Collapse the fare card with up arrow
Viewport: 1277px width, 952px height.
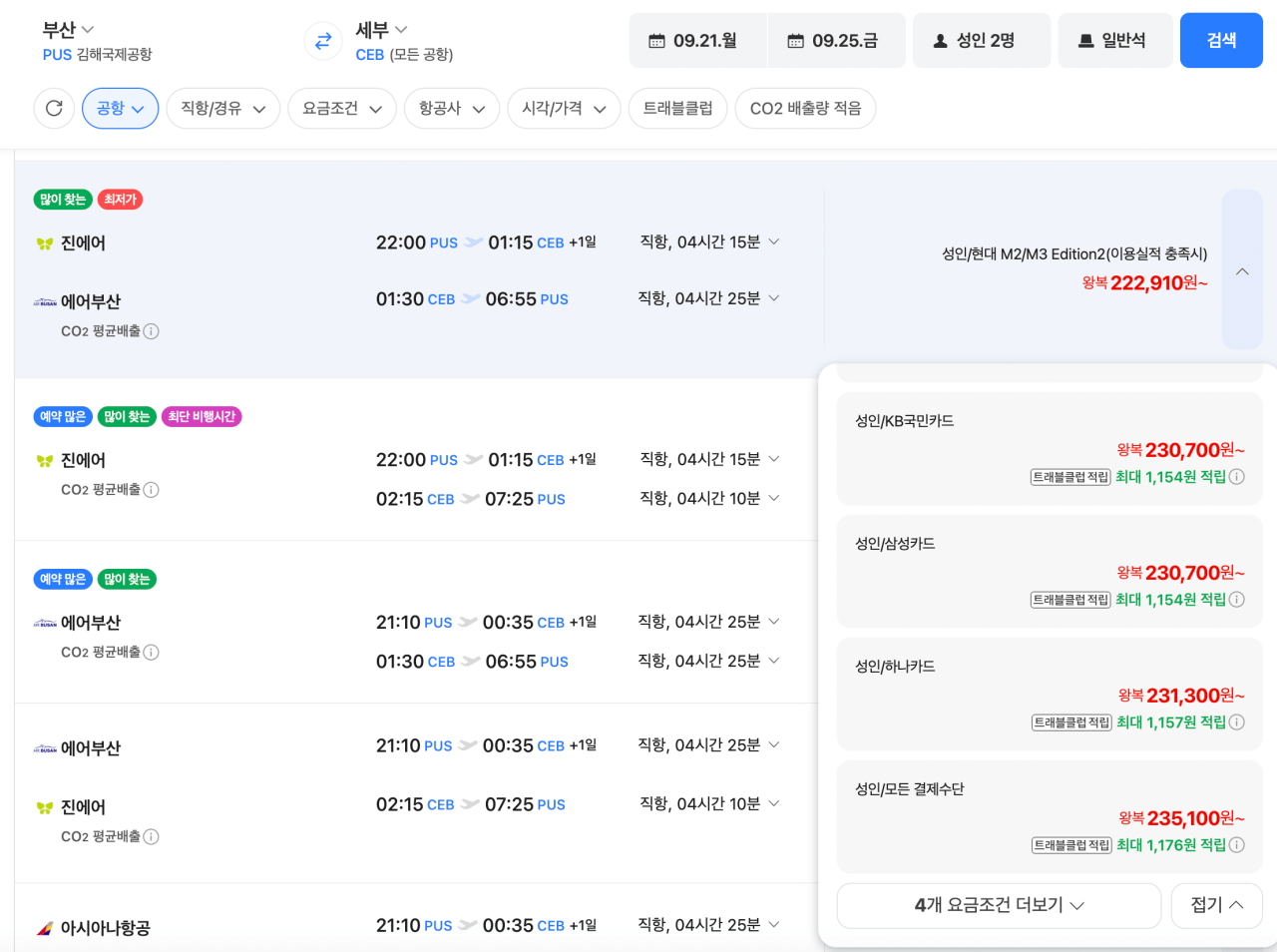[x=1242, y=269]
